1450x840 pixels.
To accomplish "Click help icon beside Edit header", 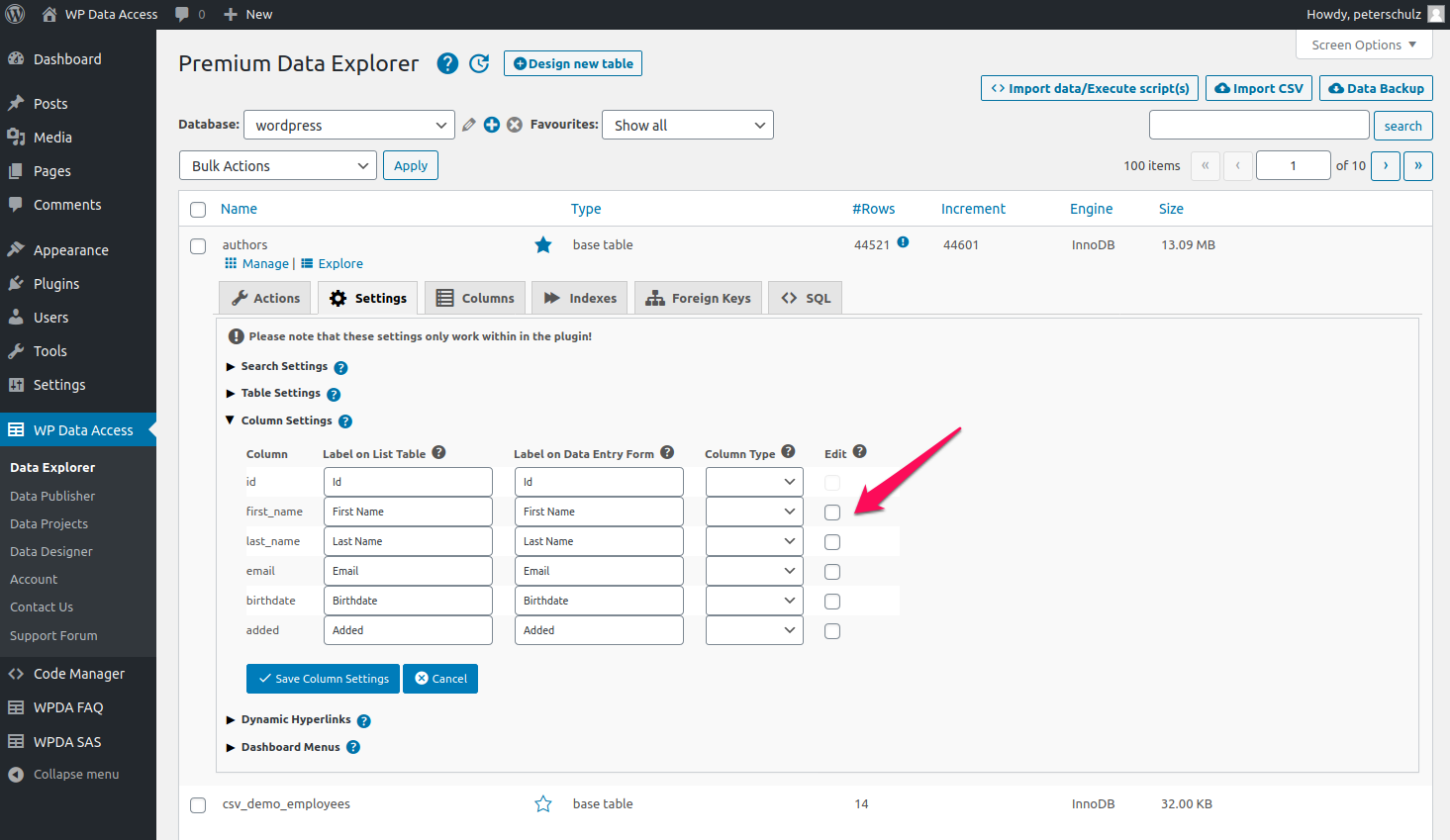I will (x=860, y=451).
